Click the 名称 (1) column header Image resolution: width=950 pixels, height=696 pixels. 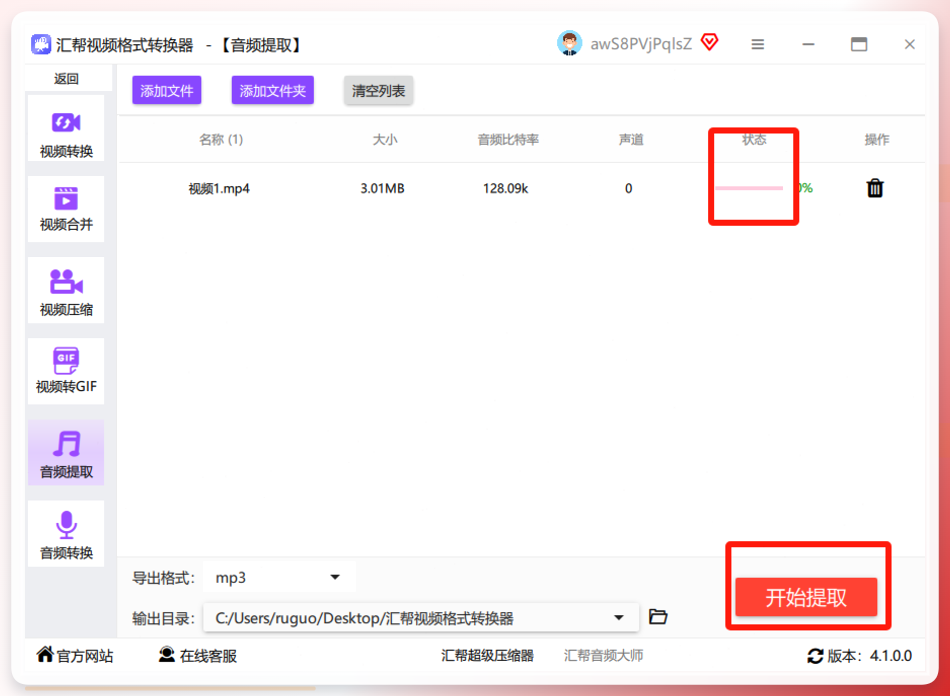point(221,140)
